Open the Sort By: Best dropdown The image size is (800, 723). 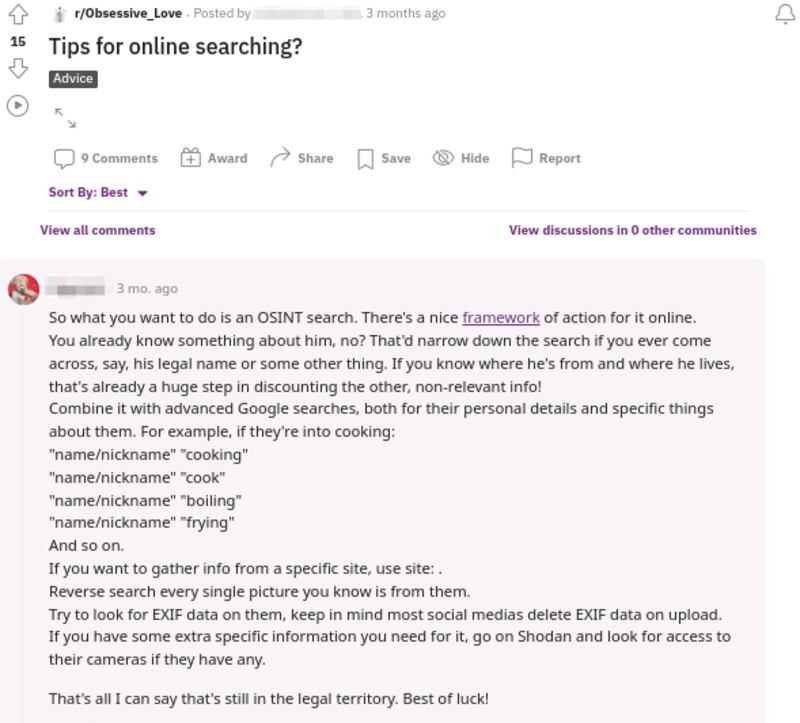(x=98, y=192)
